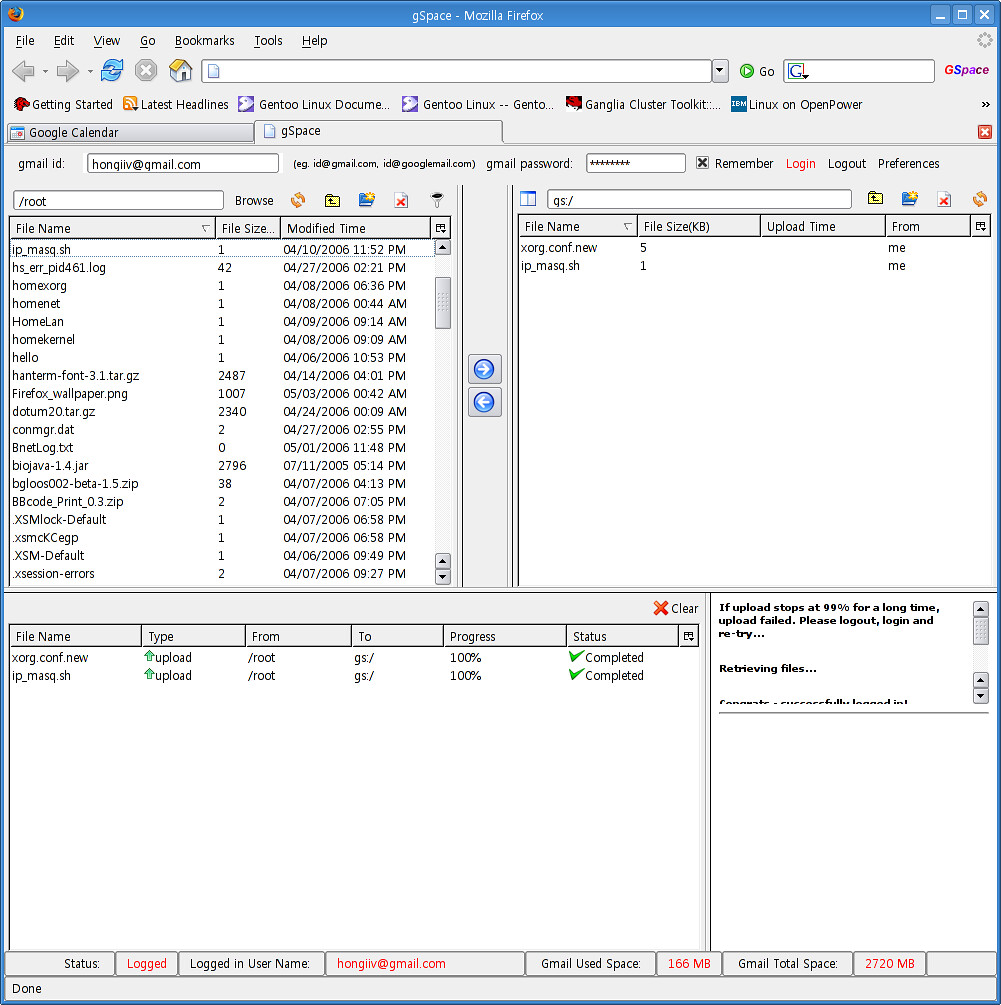Sort local files by Modified Time header
Image resolution: width=1001 pixels, height=1005 pixels.
click(x=355, y=228)
